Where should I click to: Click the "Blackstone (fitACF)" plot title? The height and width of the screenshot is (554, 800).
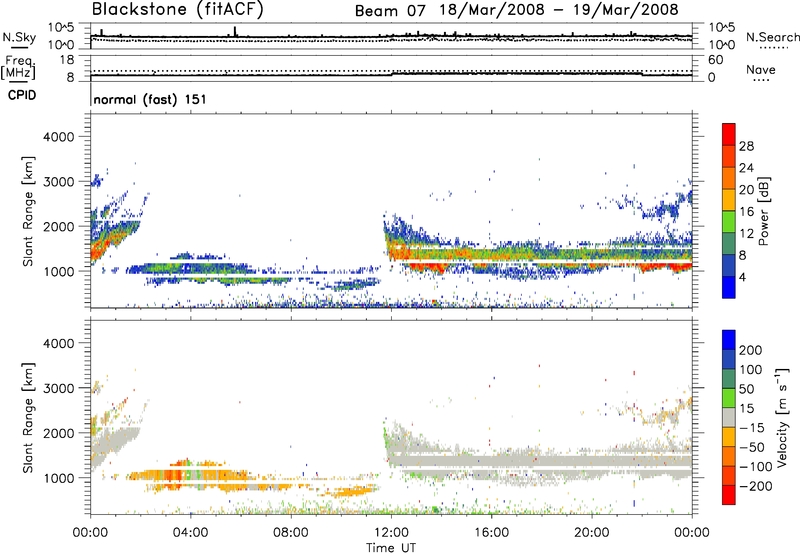click(178, 9)
